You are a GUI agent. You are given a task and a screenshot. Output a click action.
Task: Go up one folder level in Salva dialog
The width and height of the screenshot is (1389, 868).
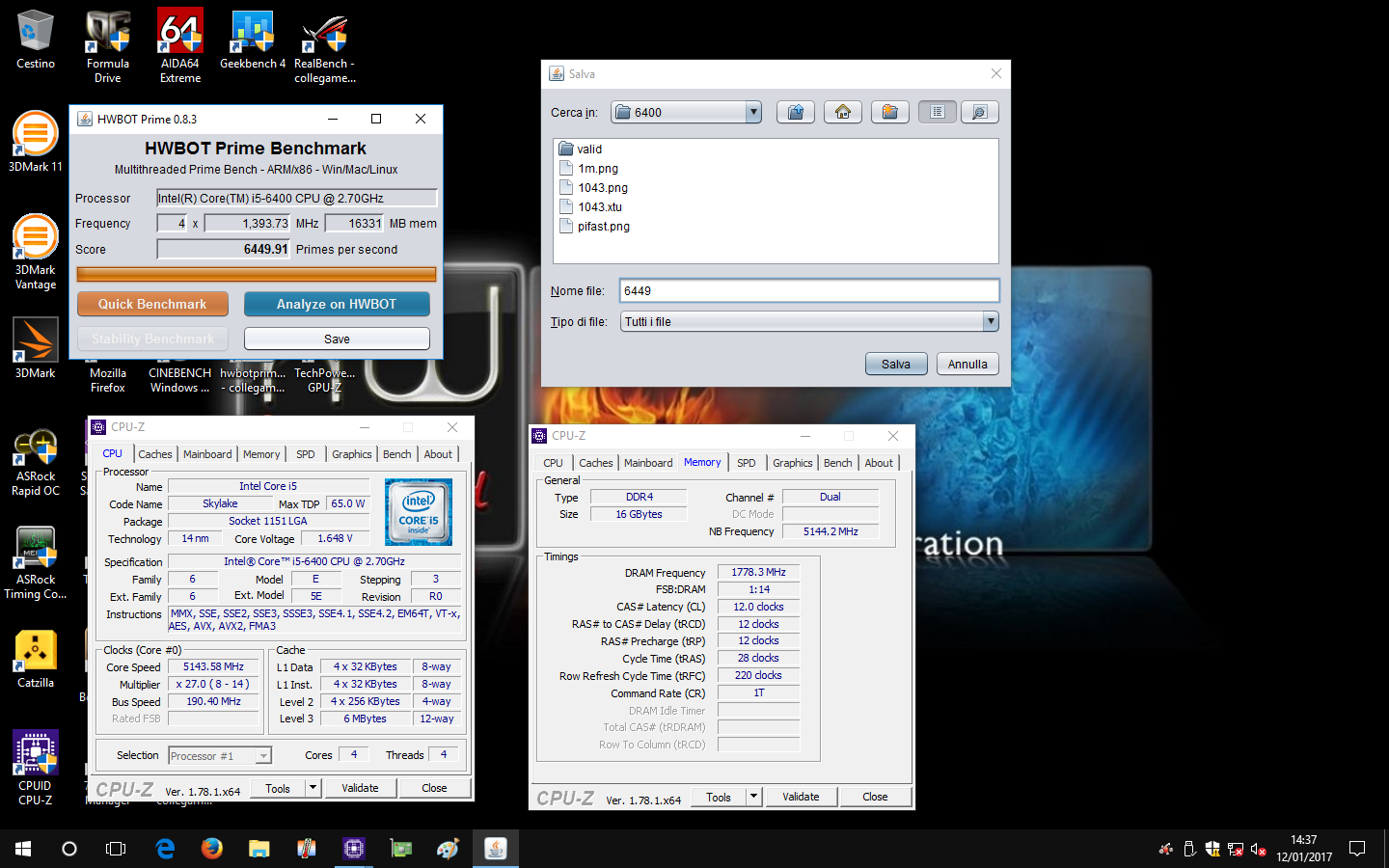point(795,112)
